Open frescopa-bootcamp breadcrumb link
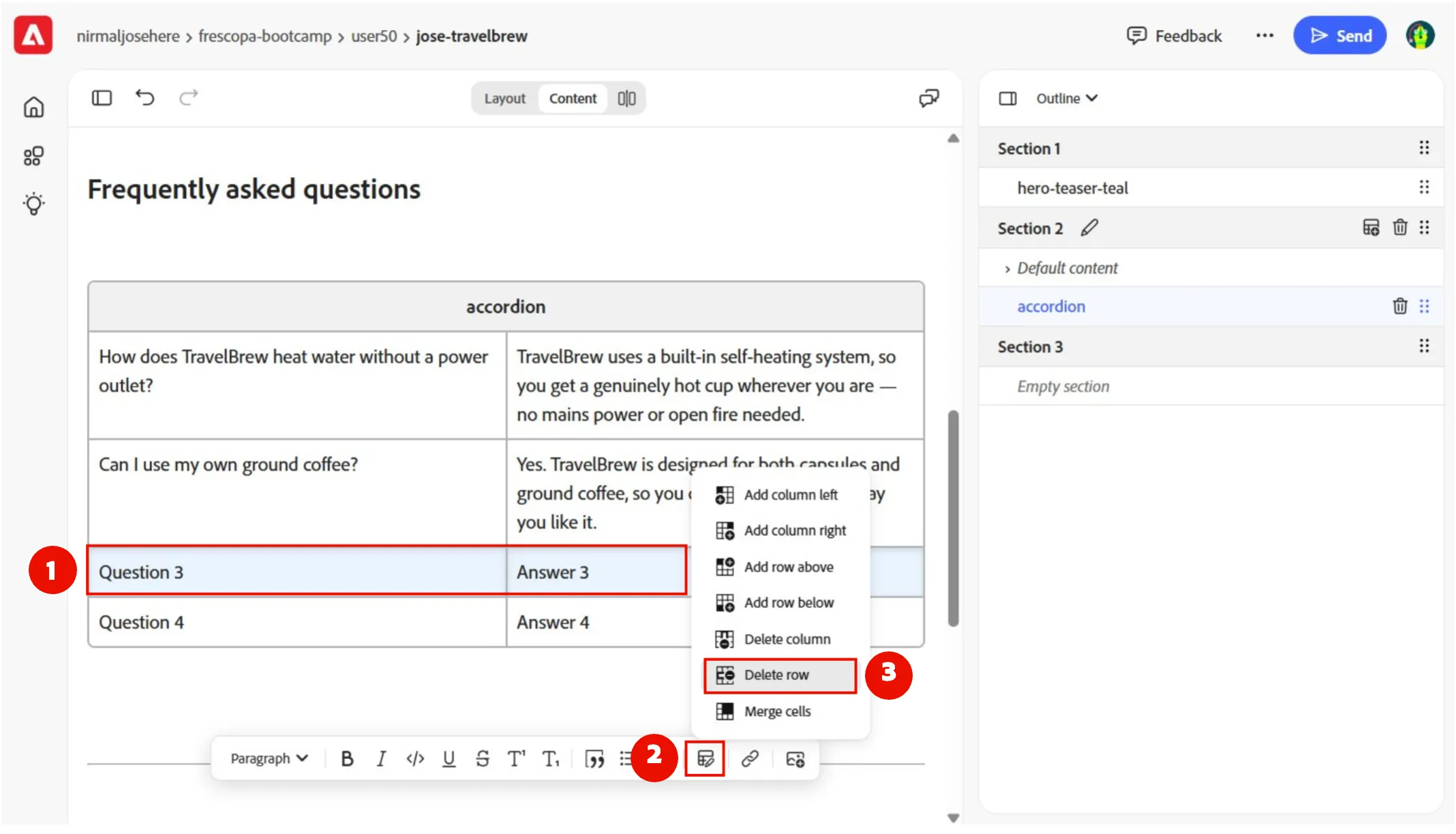The image size is (1456, 834). pyautogui.click(x=265, y=36)
